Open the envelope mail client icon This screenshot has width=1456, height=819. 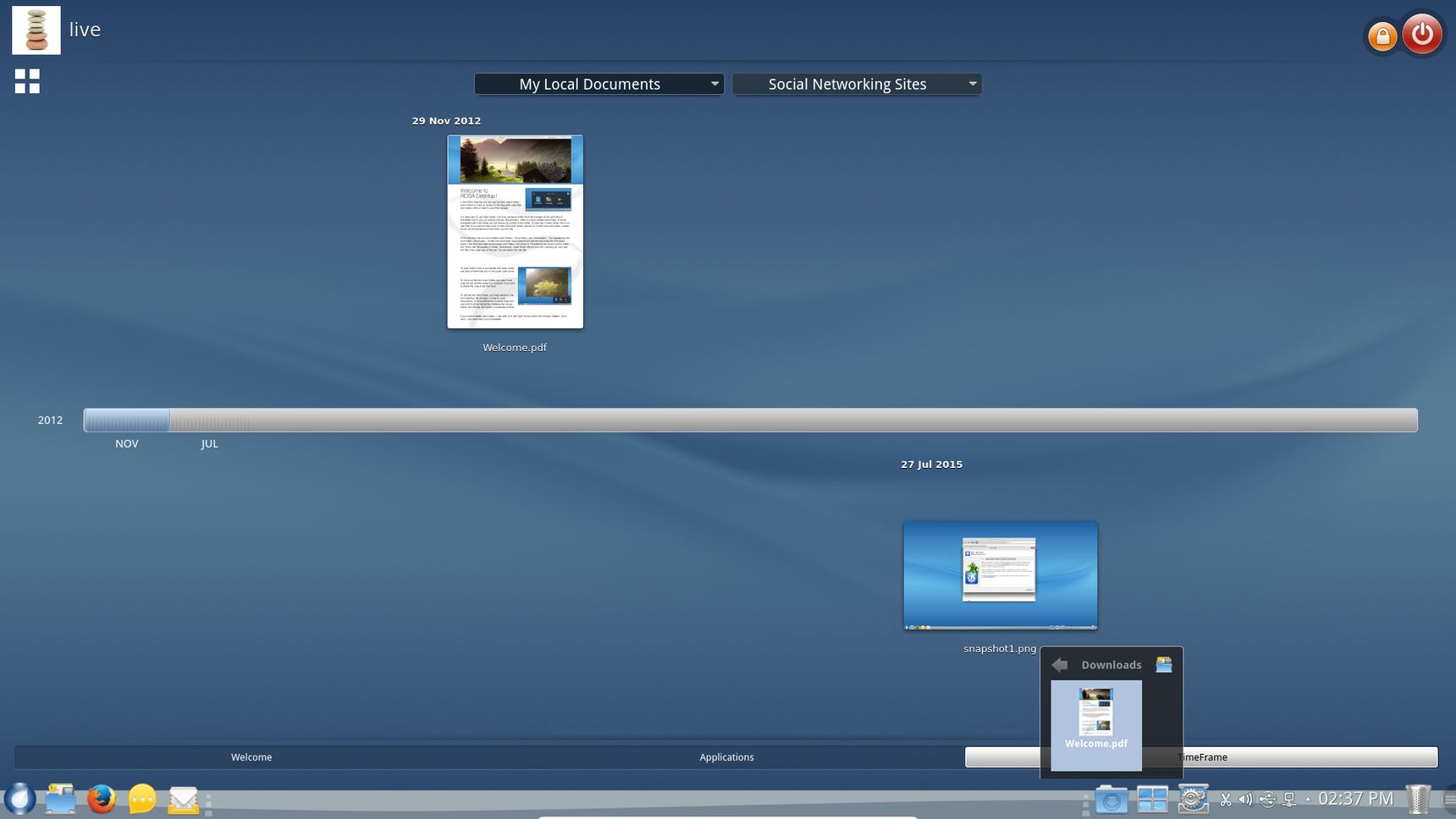point(183,800)
